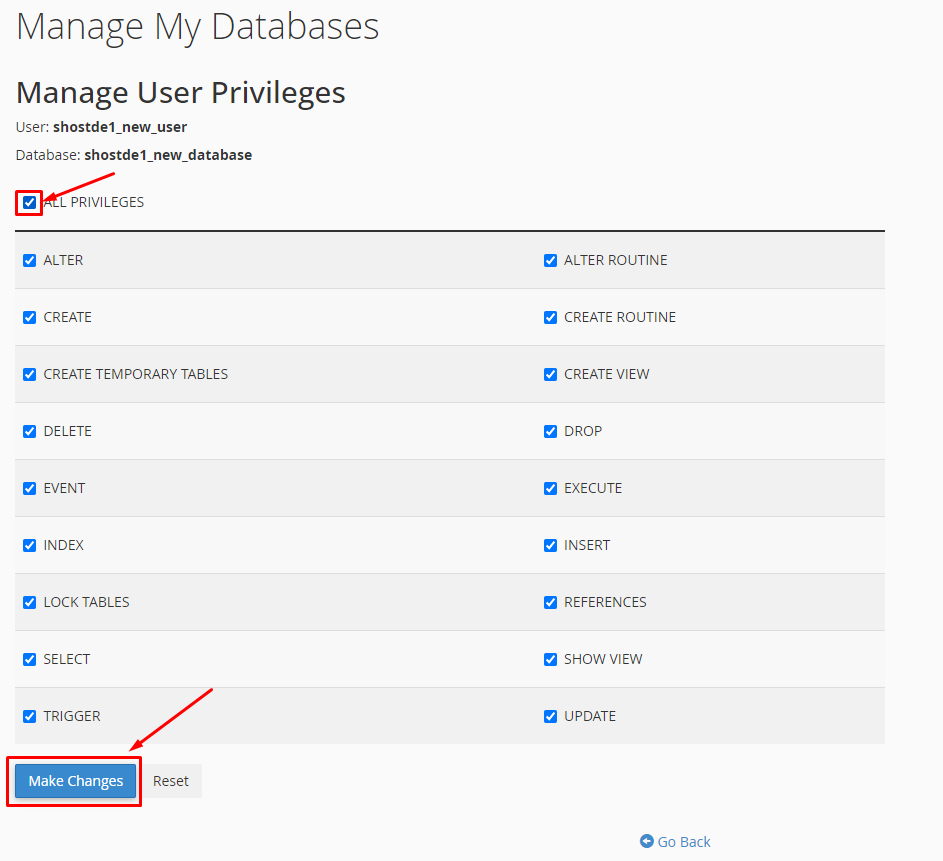
Task: Disable the CREATE TEMPORARY TABLES privilege
Action: [x=29, y=374]
